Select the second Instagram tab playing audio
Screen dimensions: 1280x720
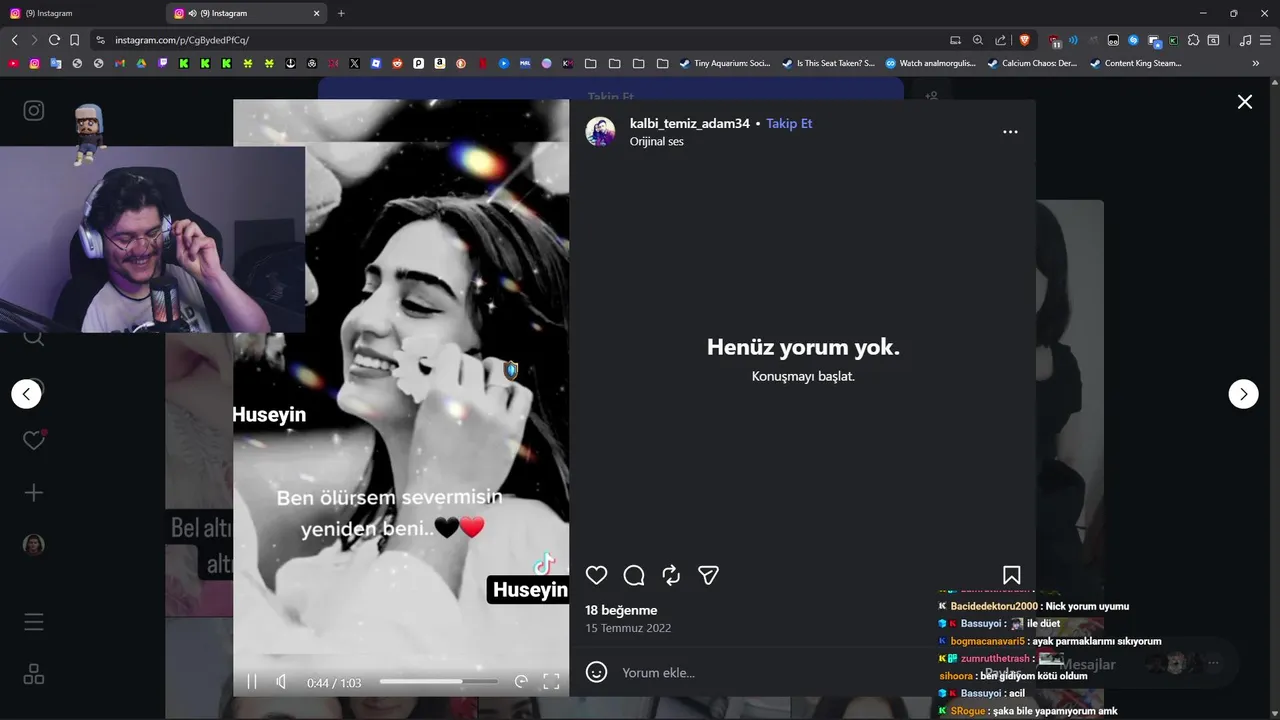248,13
